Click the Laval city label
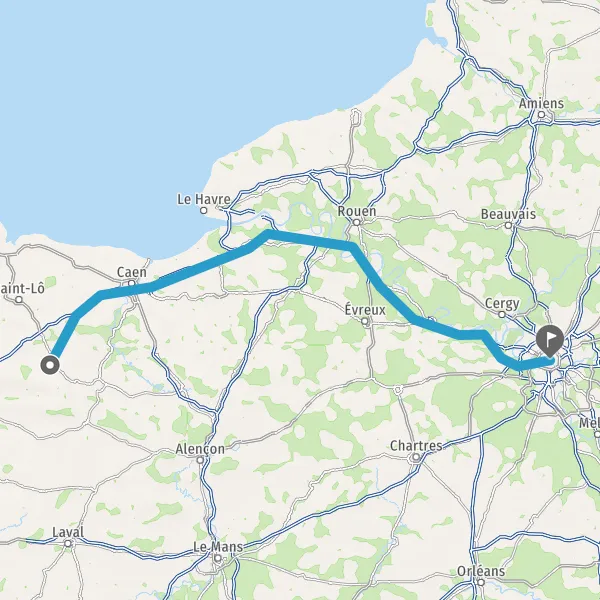 pyautogui.click(x=68, y=532)
